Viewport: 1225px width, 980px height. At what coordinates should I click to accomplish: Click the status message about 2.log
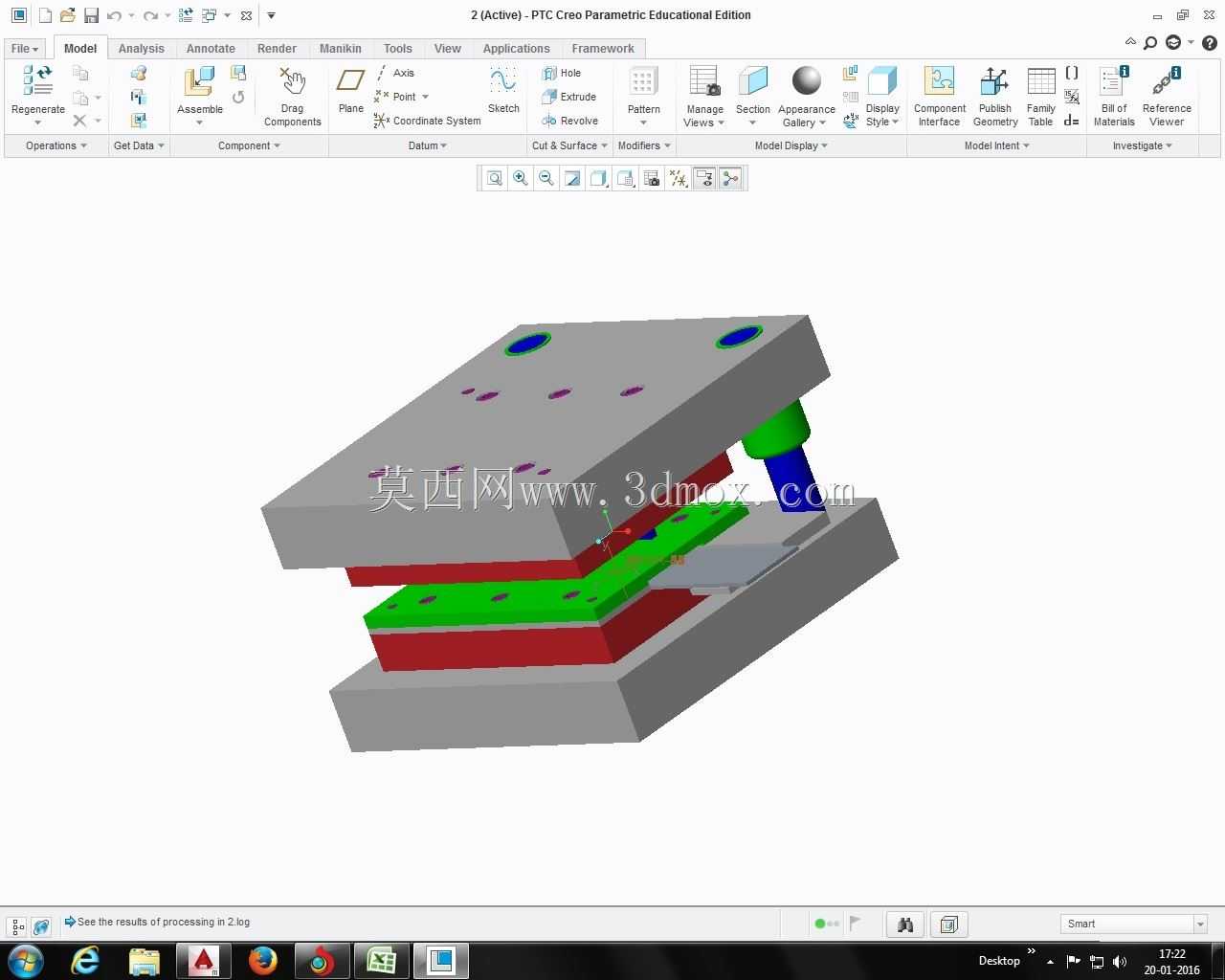click(164, 923)
